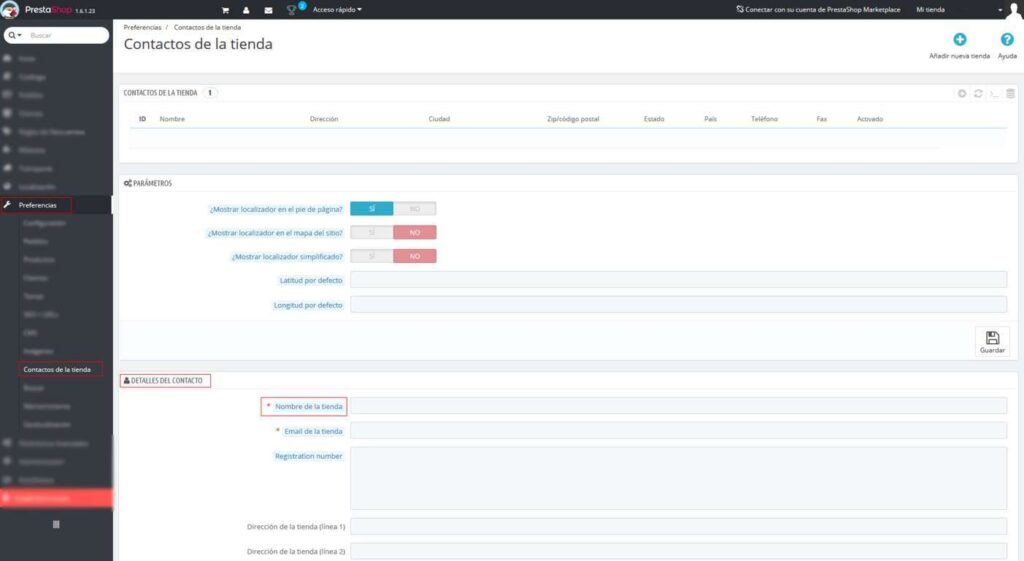Viewport: 1024px width, 561px height.
Task: Open the messages envelope icon
Action: coord(268,10)
